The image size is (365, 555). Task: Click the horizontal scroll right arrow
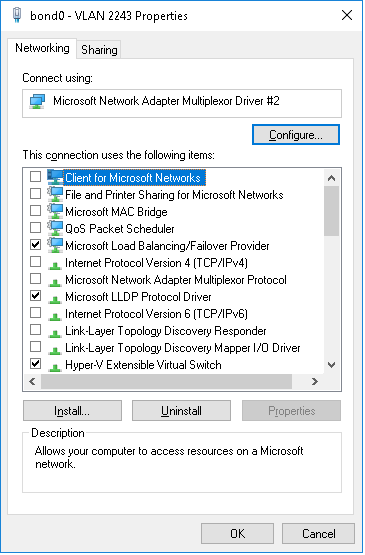point(314,382)
